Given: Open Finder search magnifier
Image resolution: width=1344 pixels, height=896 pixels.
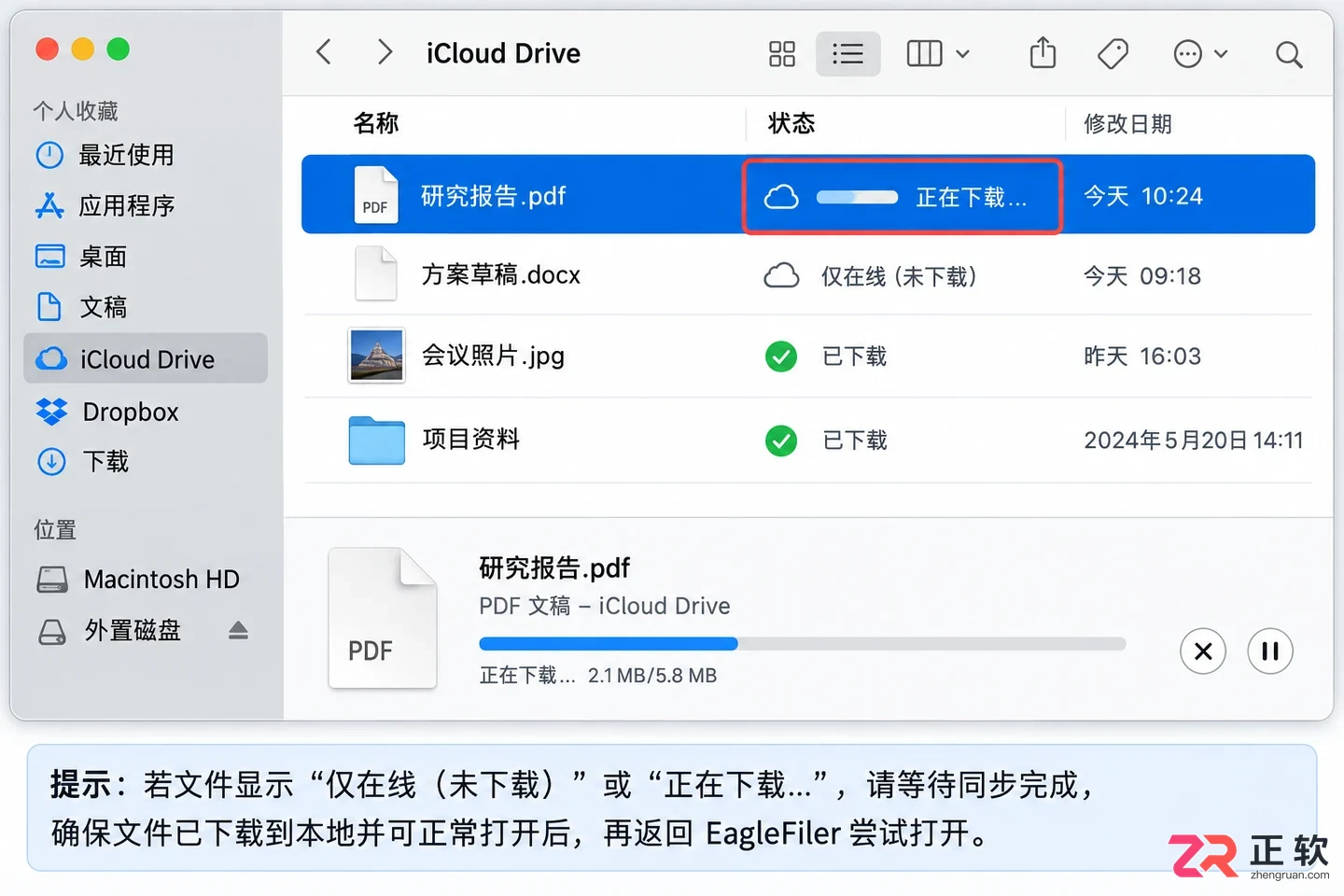Looking at the screenshot, I should click(x=1289, y=55).
